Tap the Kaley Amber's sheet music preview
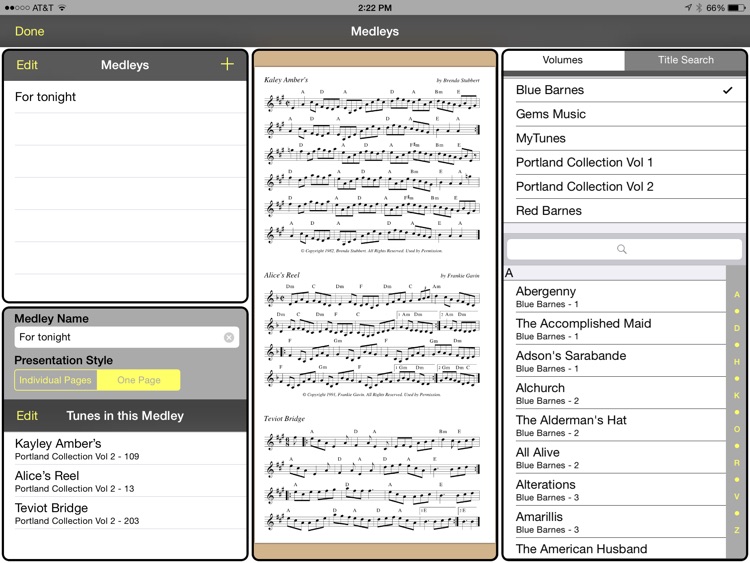The height and width of the screenshot is (563, 750). coord(372,165)
